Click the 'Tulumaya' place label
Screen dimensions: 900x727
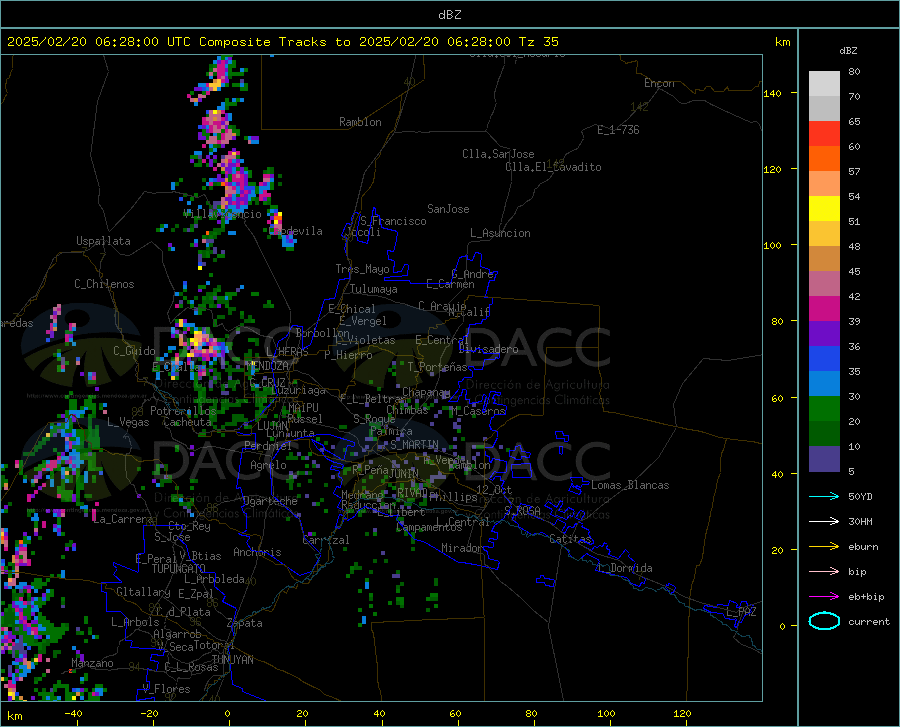(x=374, y=289)
